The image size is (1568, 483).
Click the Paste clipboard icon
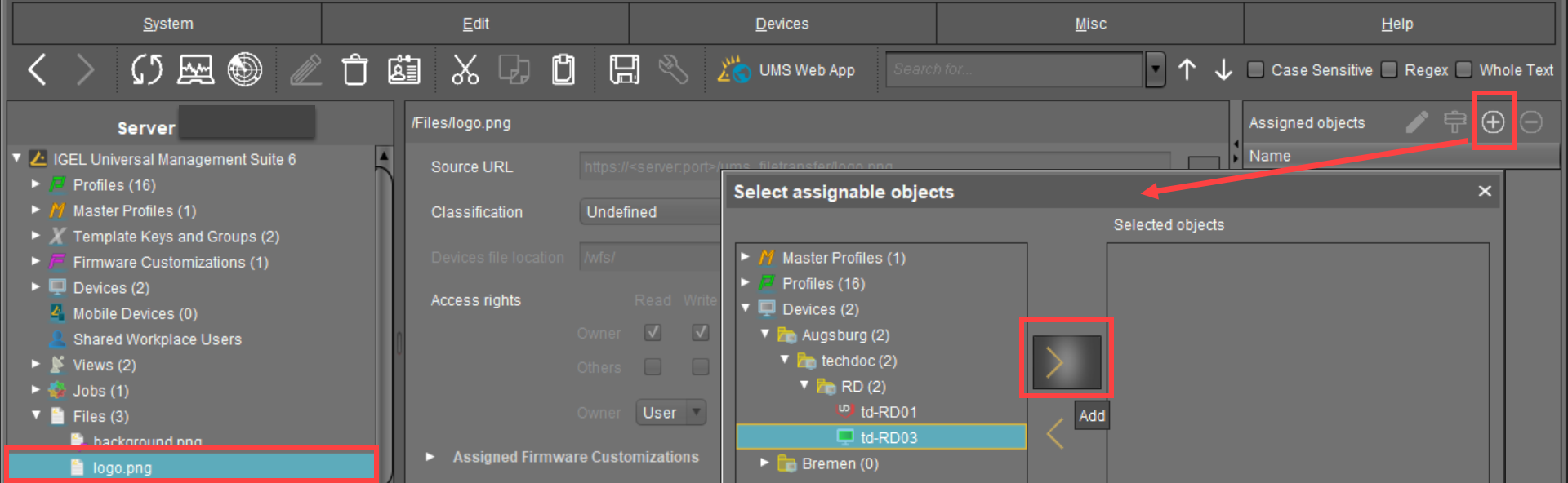point(563,70)
